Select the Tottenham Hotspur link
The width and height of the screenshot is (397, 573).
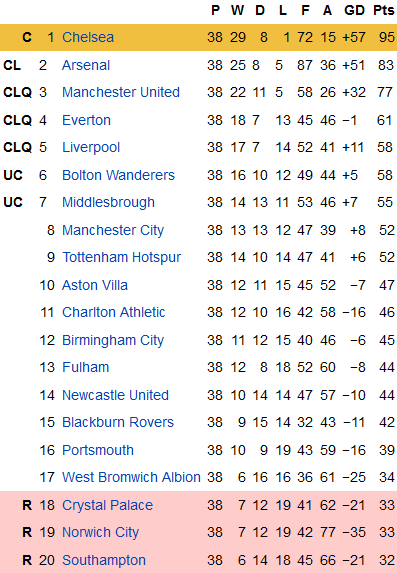click(x=121, y=258)
